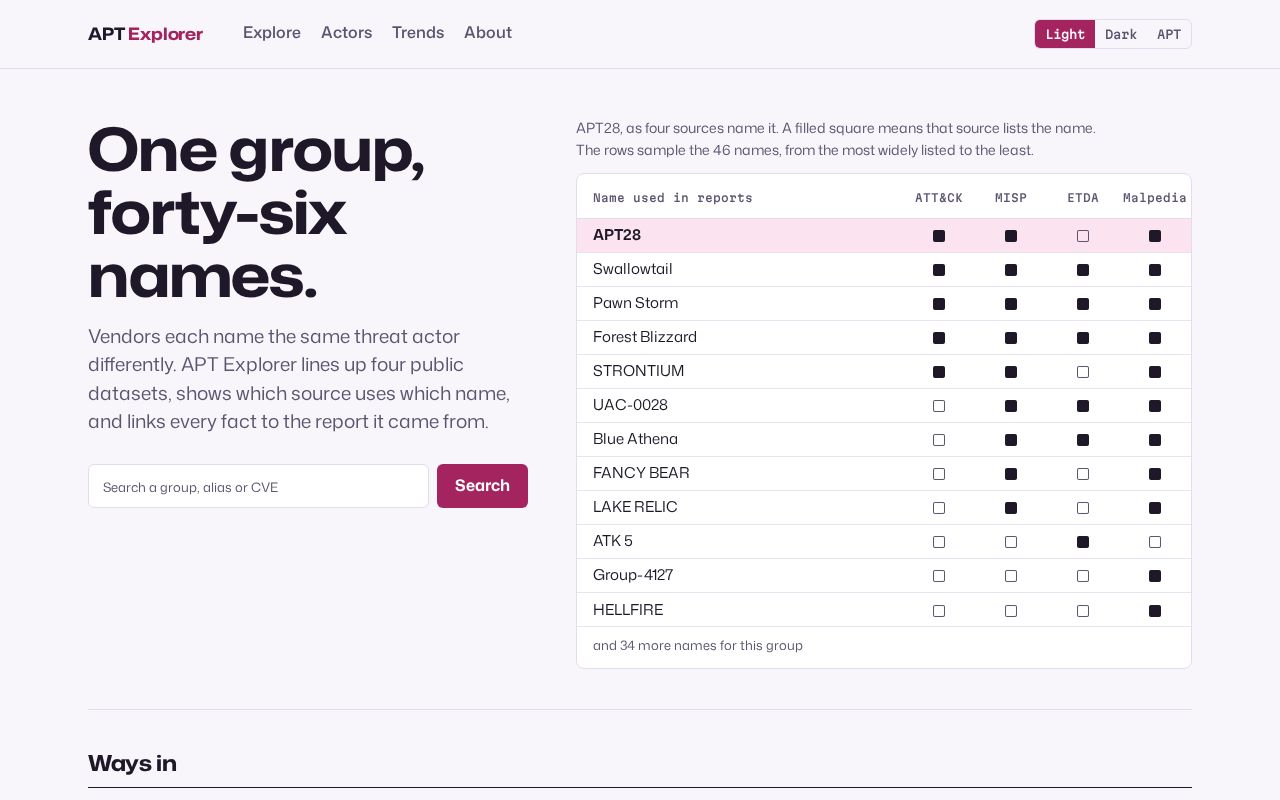Open the APT Explorer home logo

145,34
